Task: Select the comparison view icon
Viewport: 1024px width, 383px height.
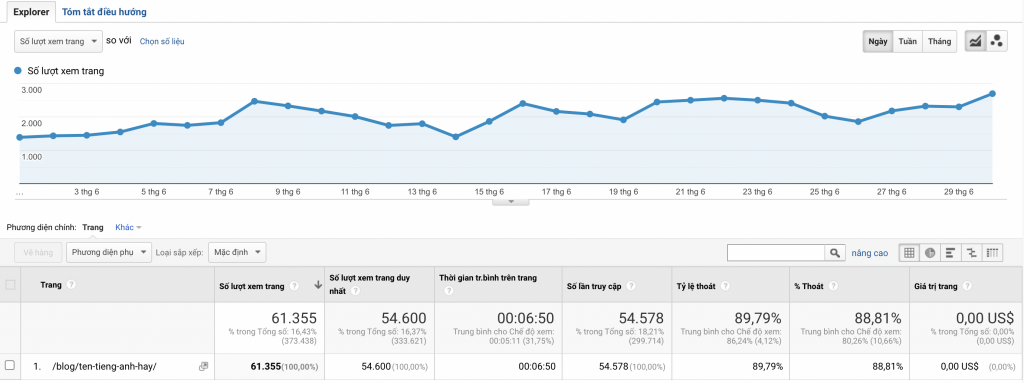Action: coord(971,253)
